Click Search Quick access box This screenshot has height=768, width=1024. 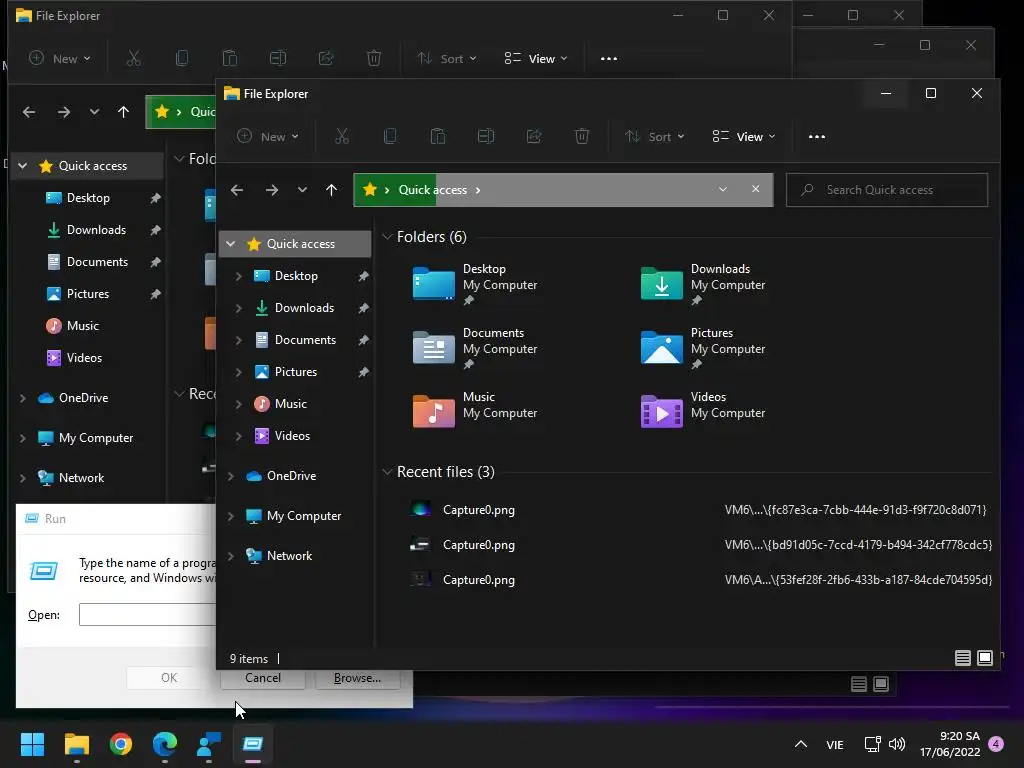(x=887, y=190)
